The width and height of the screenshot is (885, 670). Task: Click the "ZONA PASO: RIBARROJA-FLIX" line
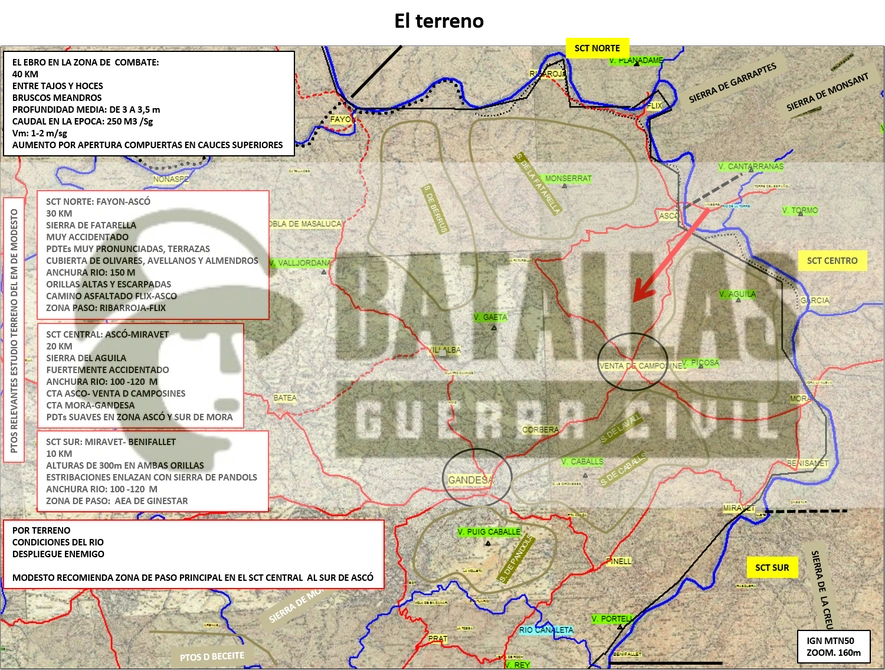106,308
